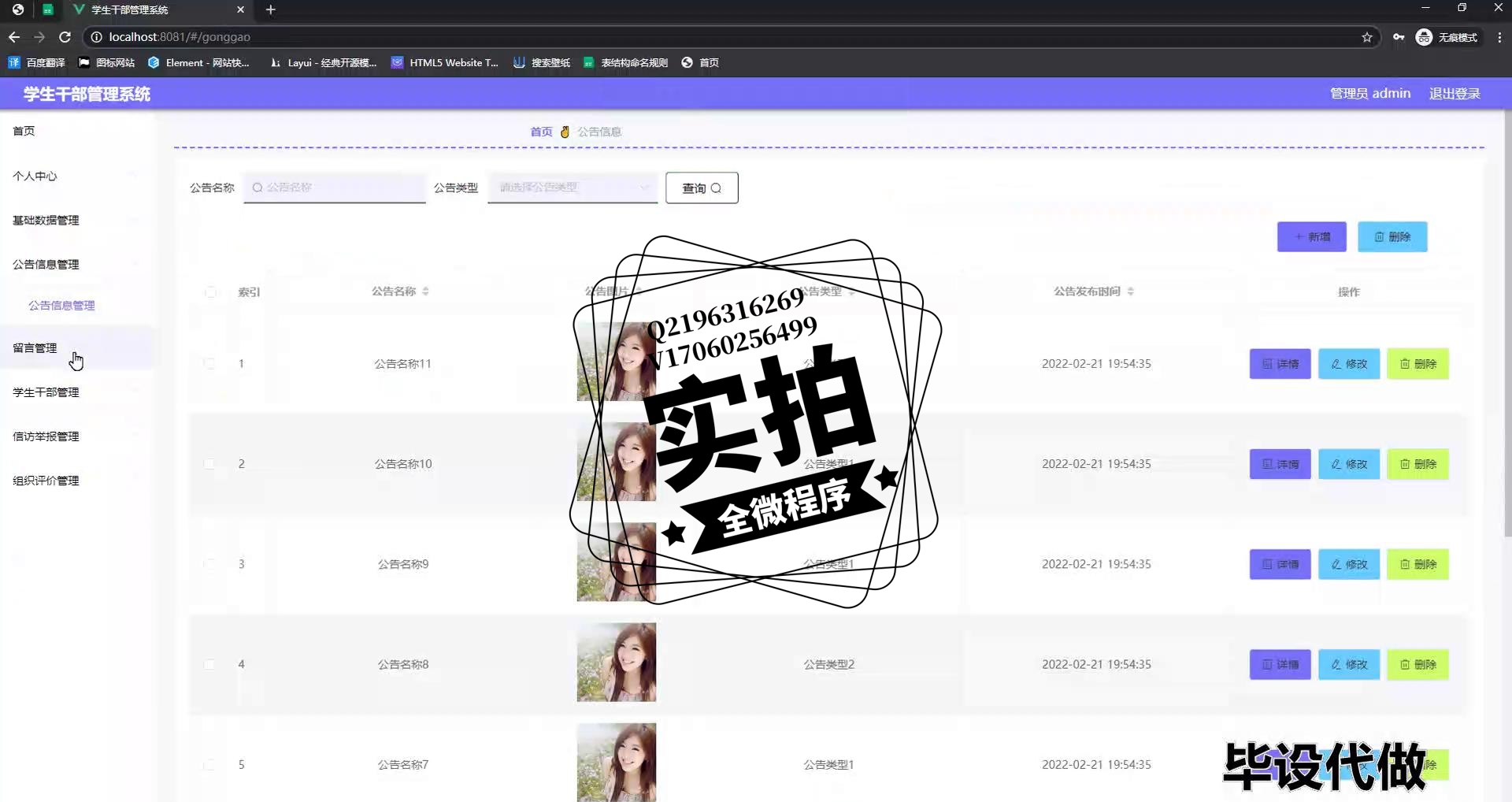Expand the 信访举报管理 sidebar menu
The height and width of the screenshot is (802, 1512).
(x=77, y=436)
